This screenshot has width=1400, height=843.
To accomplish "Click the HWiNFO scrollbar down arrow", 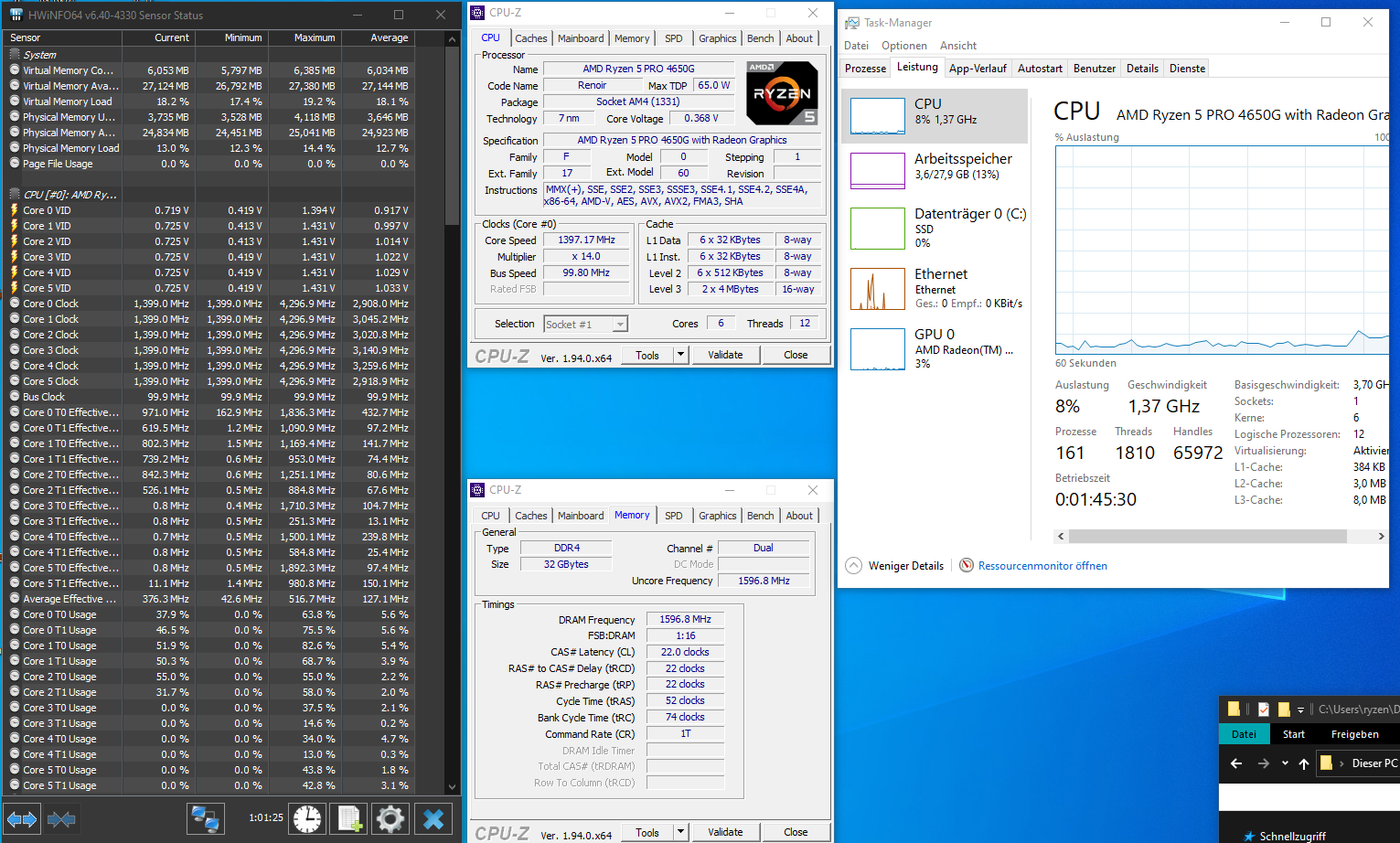I will (x=452, y=786).
